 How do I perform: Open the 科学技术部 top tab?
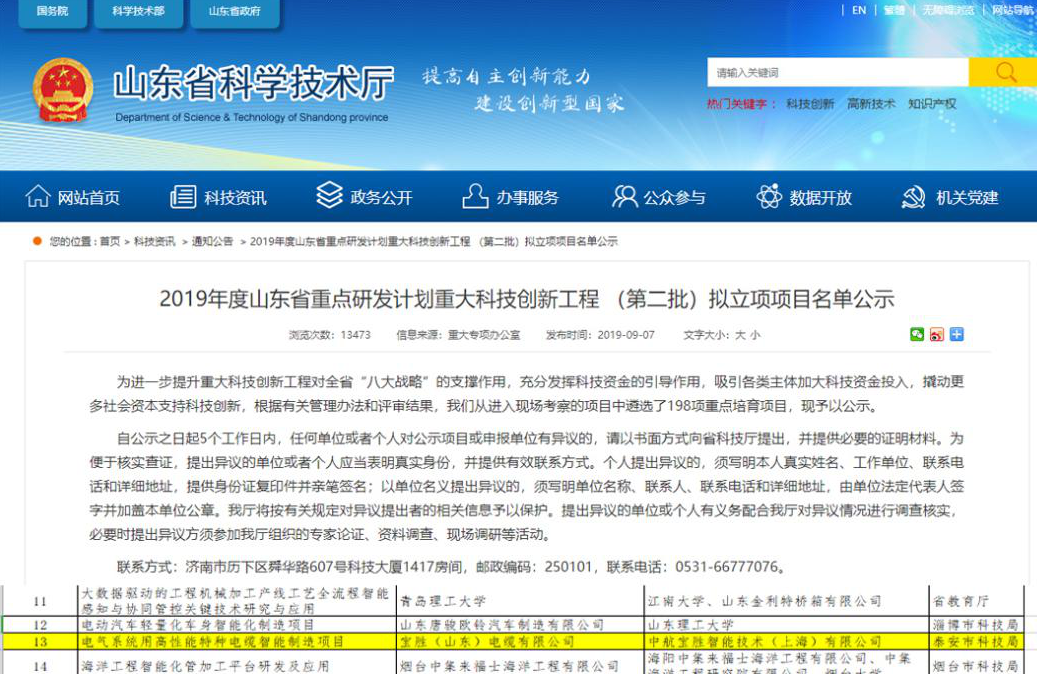[x=138, y=11]
